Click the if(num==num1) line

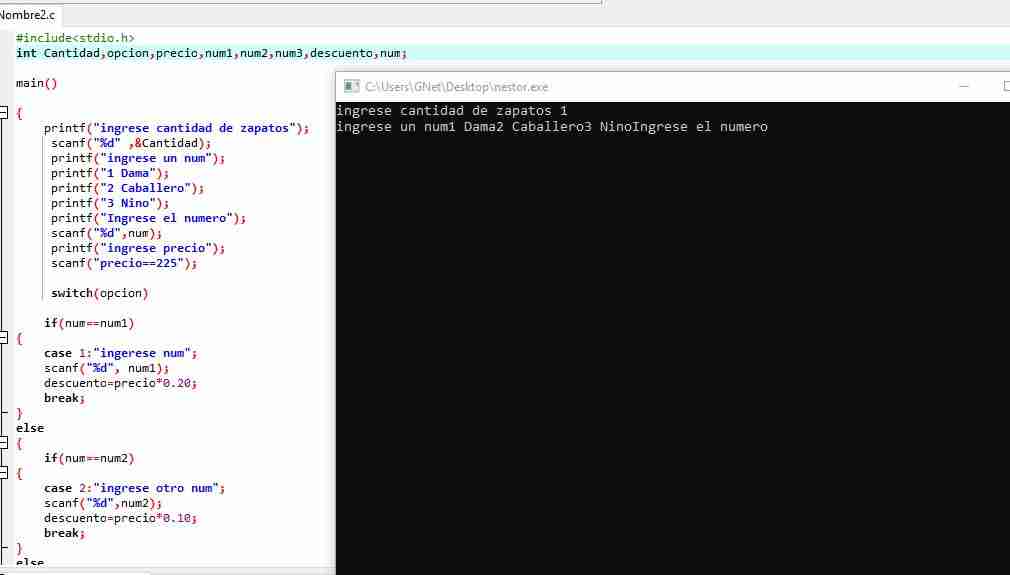(89, 323)
